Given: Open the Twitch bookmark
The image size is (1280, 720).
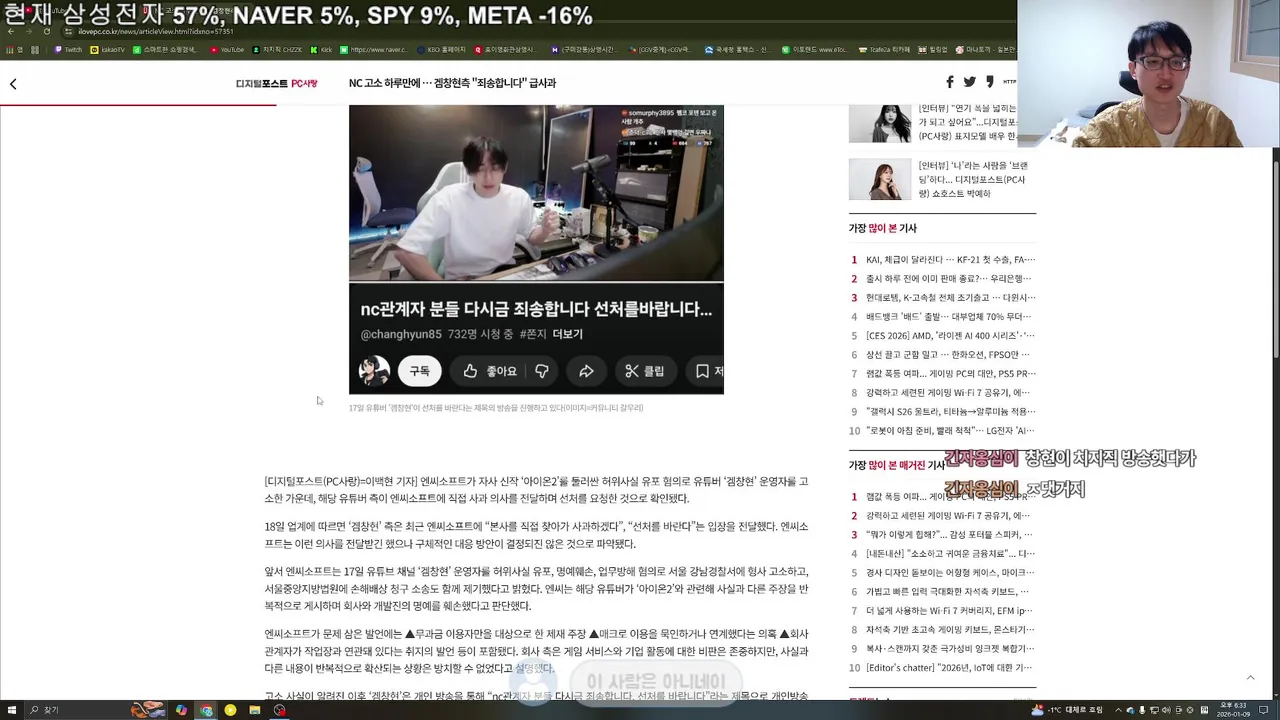Looking at the screenshot, I should click(69, 49).
